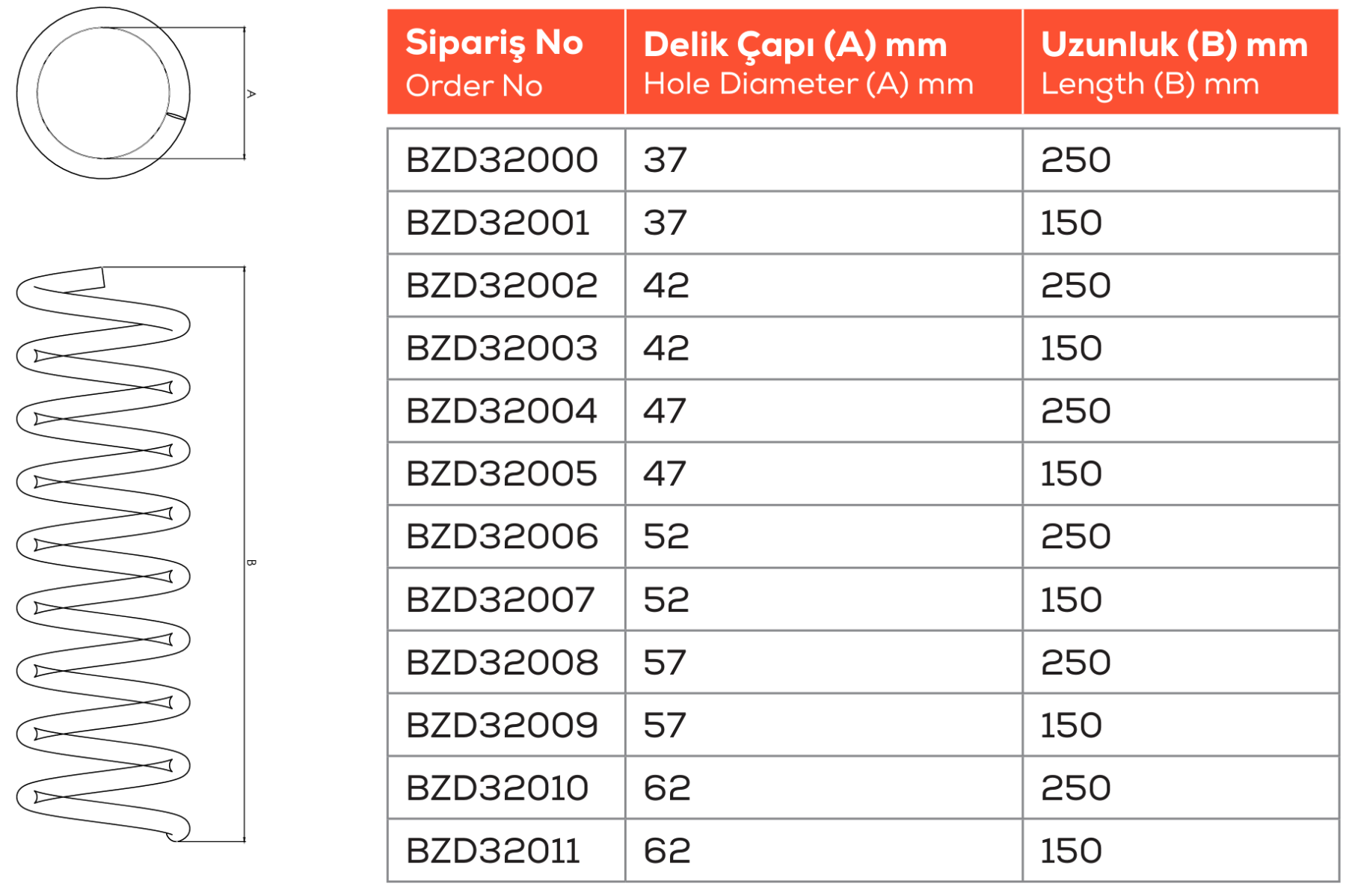
Task: Select the BZD32001 order cell
Action: [x=498, y=223]
